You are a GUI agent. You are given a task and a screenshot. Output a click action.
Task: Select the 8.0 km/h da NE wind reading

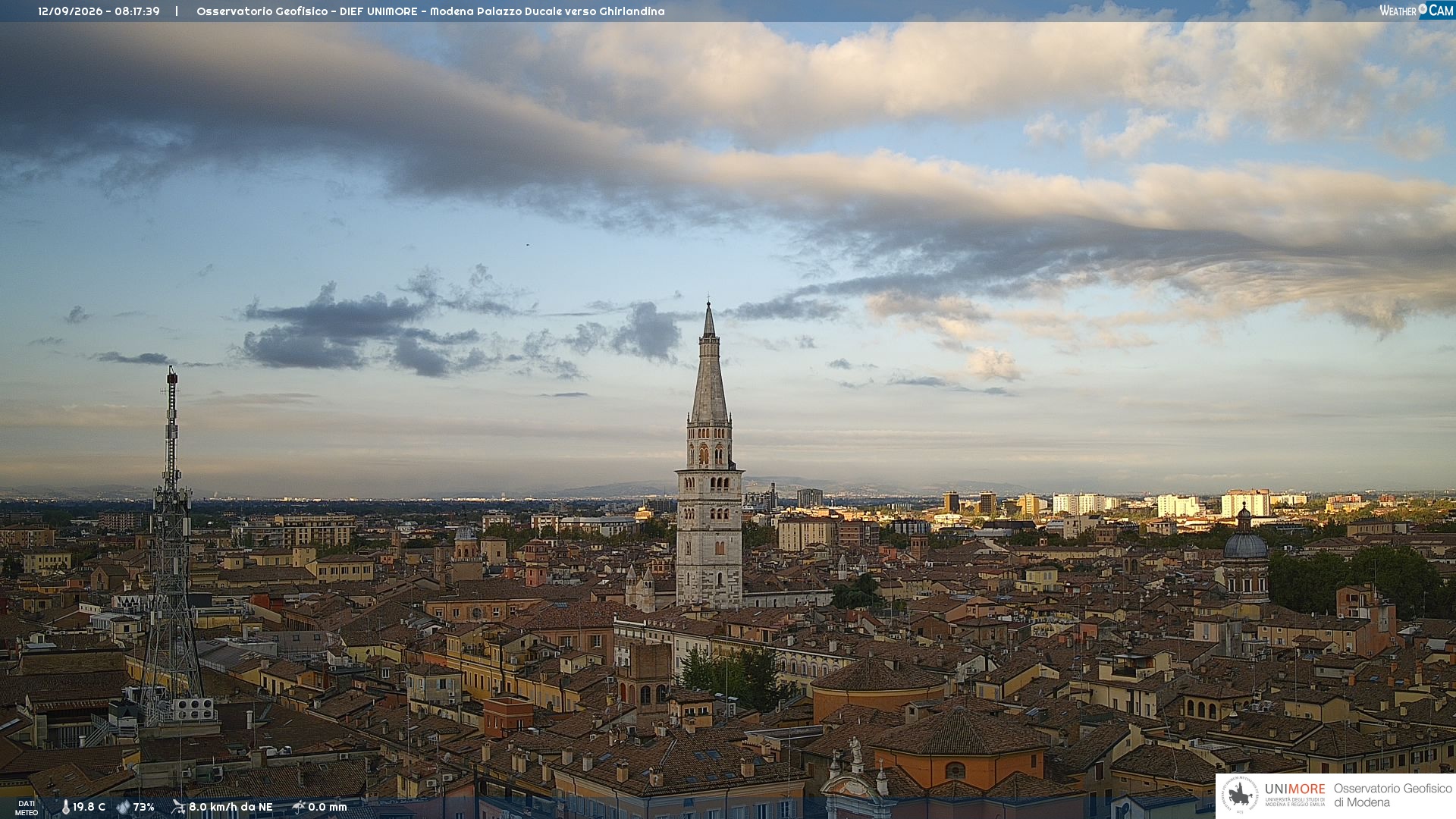click(231, 807)
